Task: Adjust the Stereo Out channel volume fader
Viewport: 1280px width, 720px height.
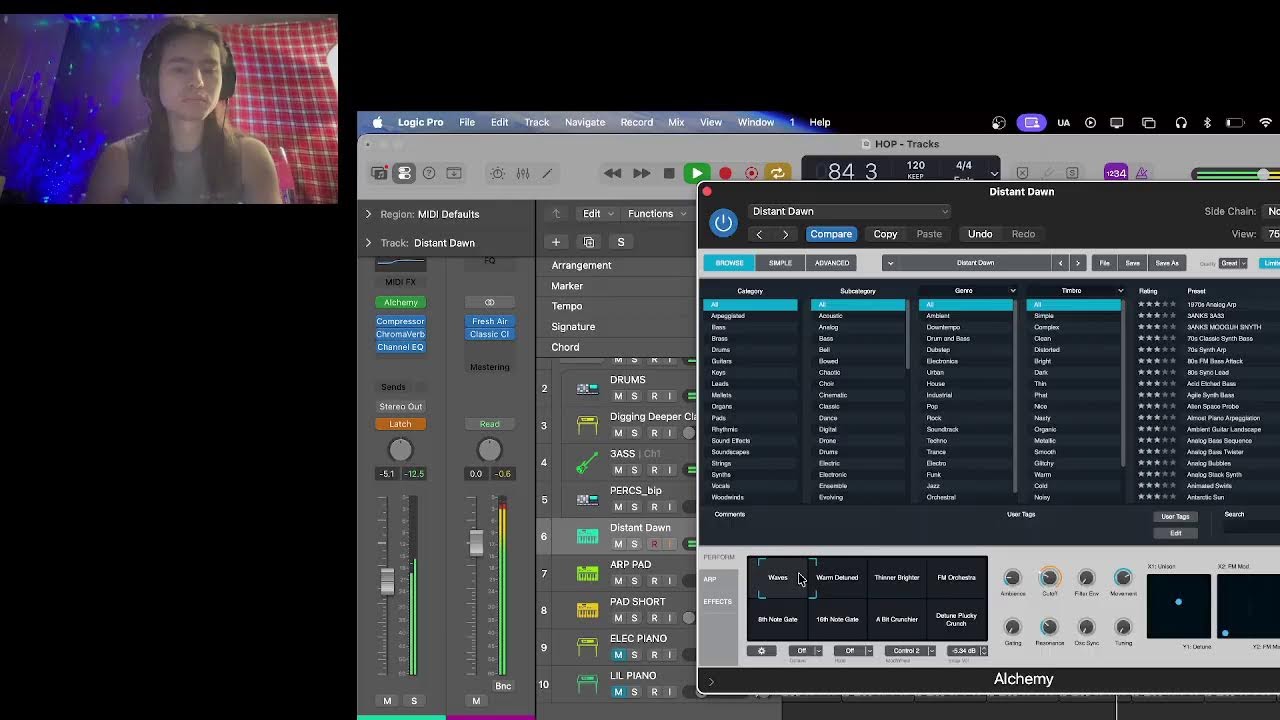Action: pos(476,542)
